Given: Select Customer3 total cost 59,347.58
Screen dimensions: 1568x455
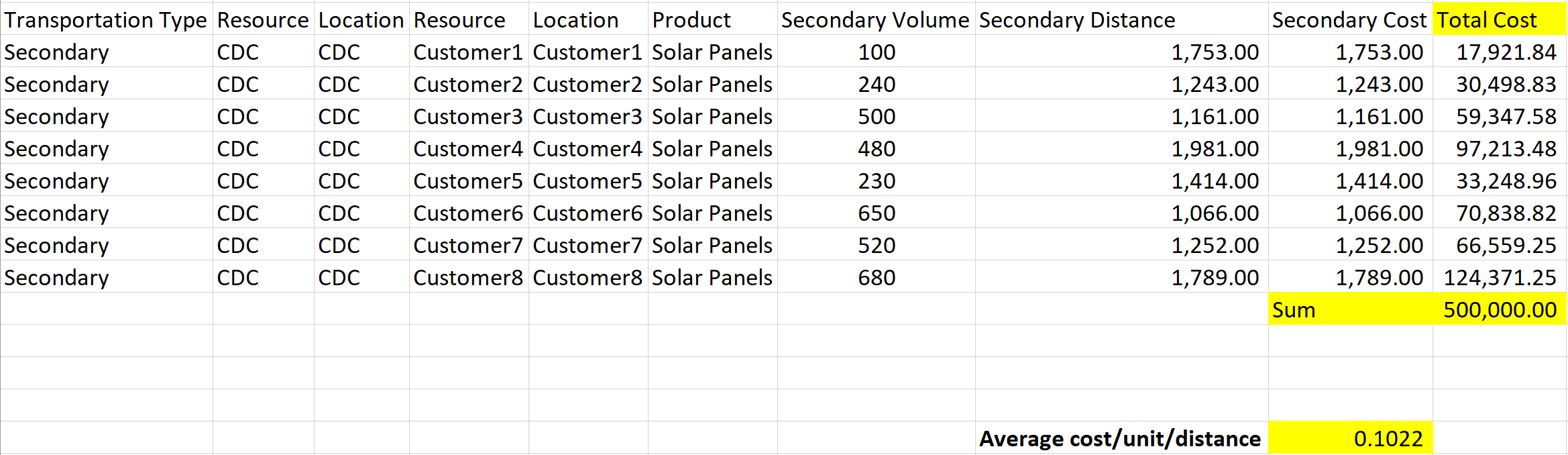Looking at the screenshot, I should (x=1500, y=116).
